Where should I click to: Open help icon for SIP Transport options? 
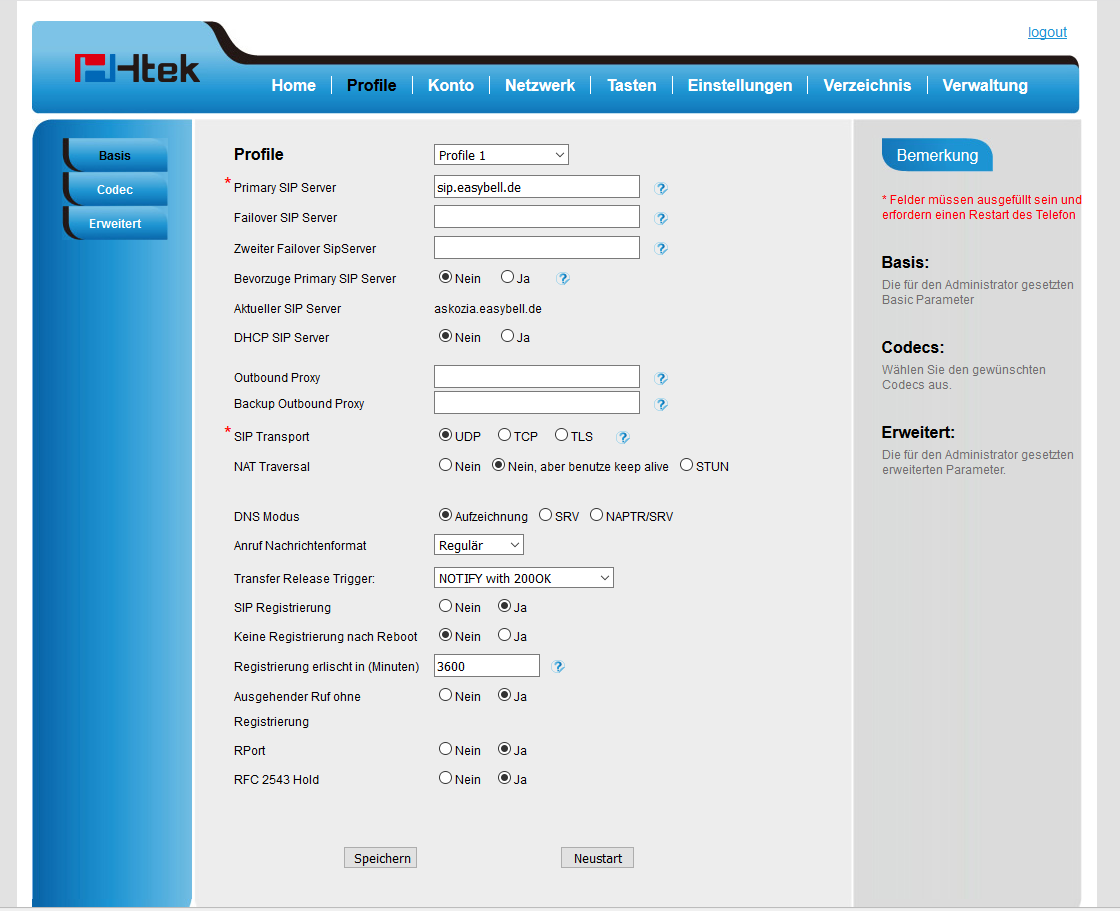[623, 437]
